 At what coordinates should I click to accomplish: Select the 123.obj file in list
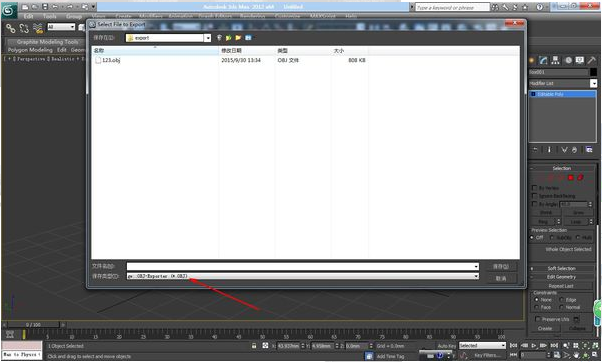click(111, 60)
